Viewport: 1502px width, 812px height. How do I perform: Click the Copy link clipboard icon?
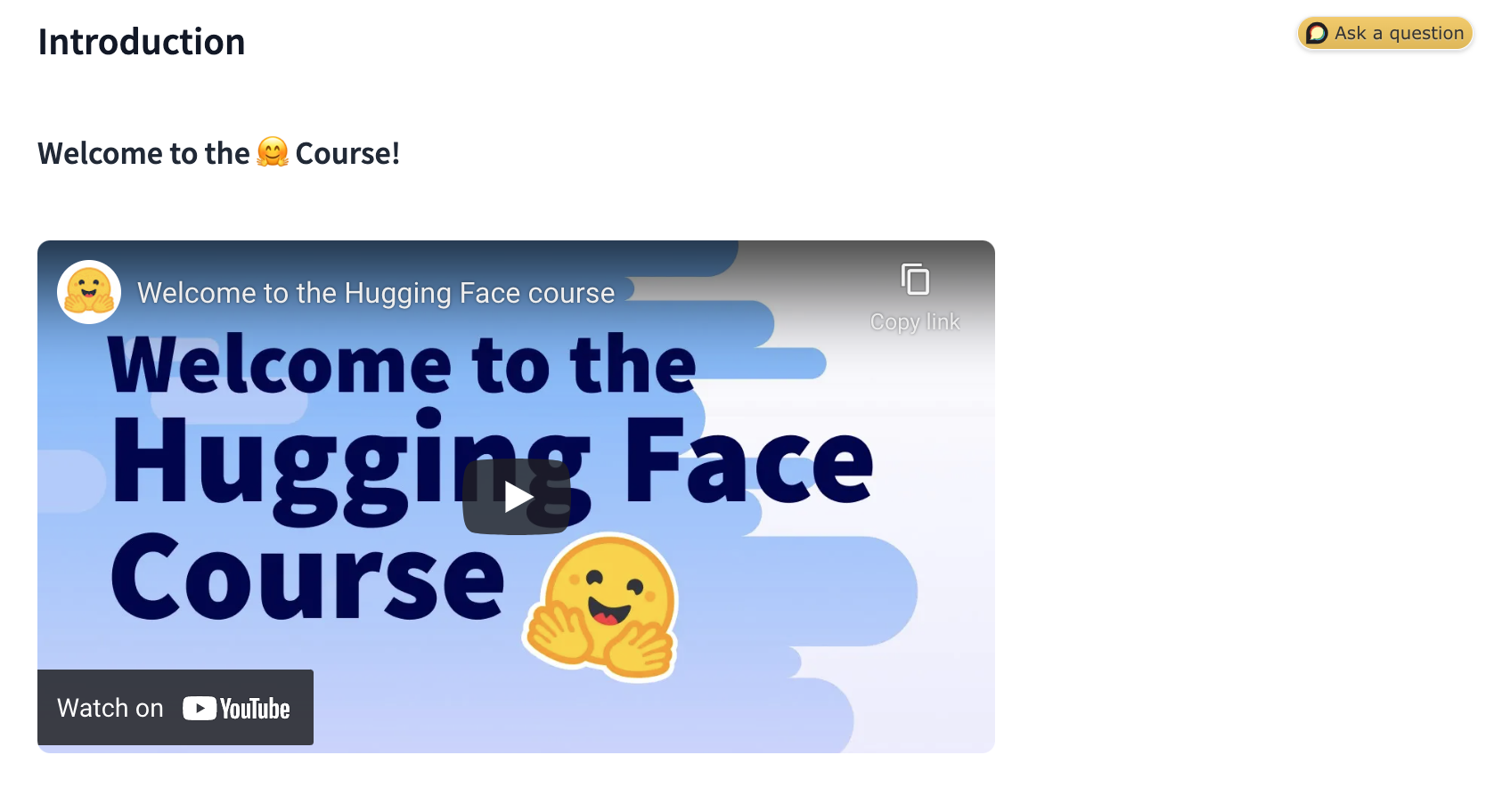(x=915, y=280)
